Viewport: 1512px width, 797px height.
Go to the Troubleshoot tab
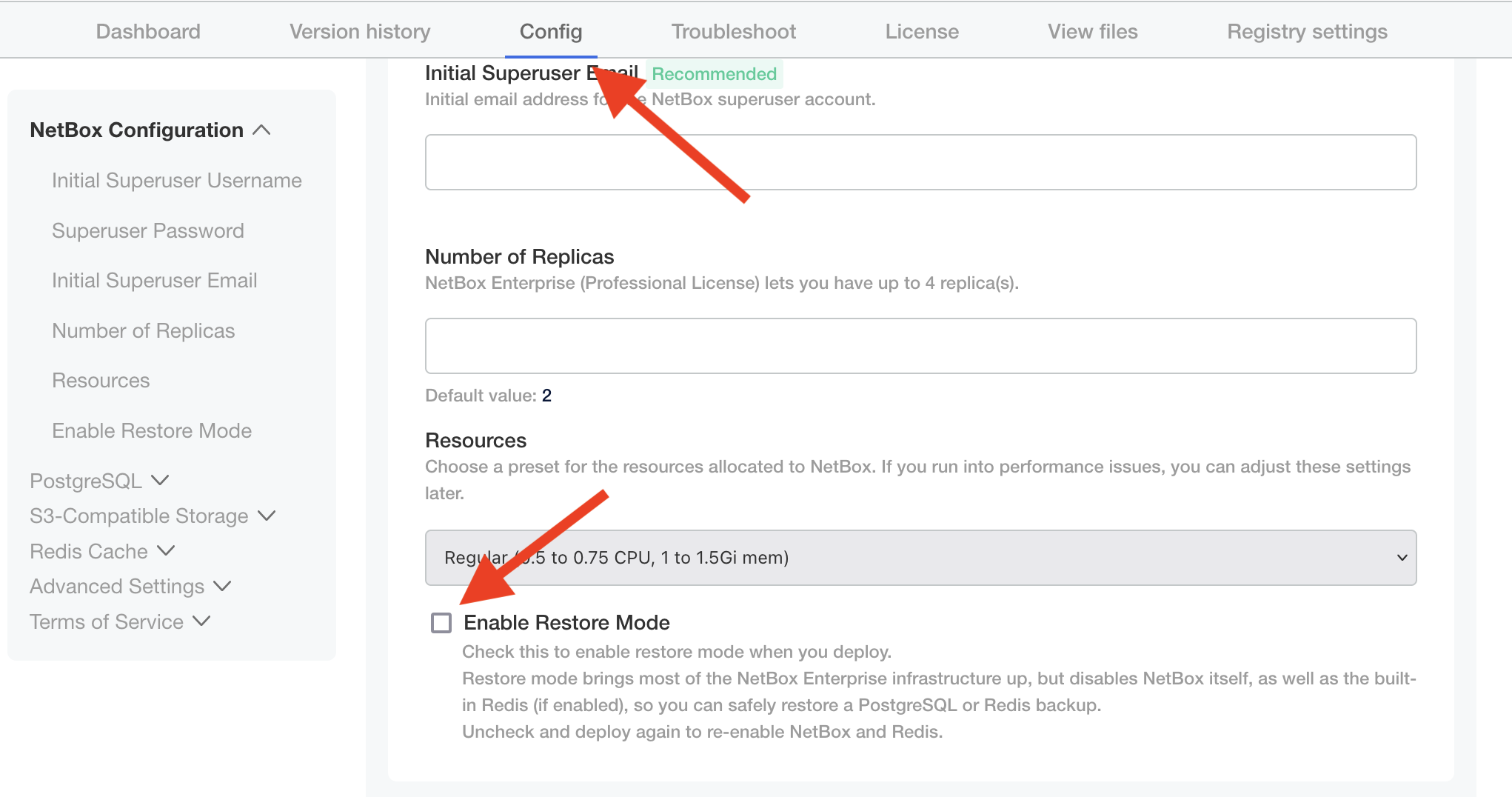[x=733, y=32]
